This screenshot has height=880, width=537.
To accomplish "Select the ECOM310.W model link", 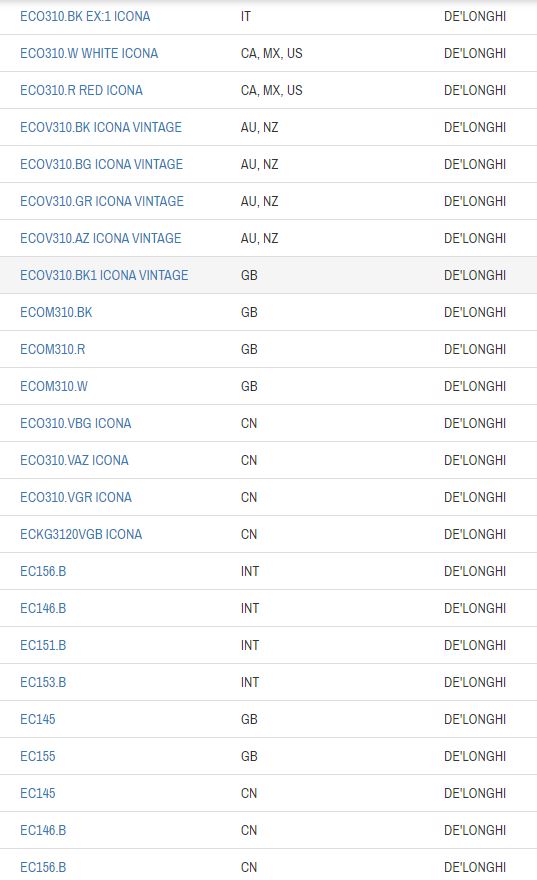I will 54,387.
